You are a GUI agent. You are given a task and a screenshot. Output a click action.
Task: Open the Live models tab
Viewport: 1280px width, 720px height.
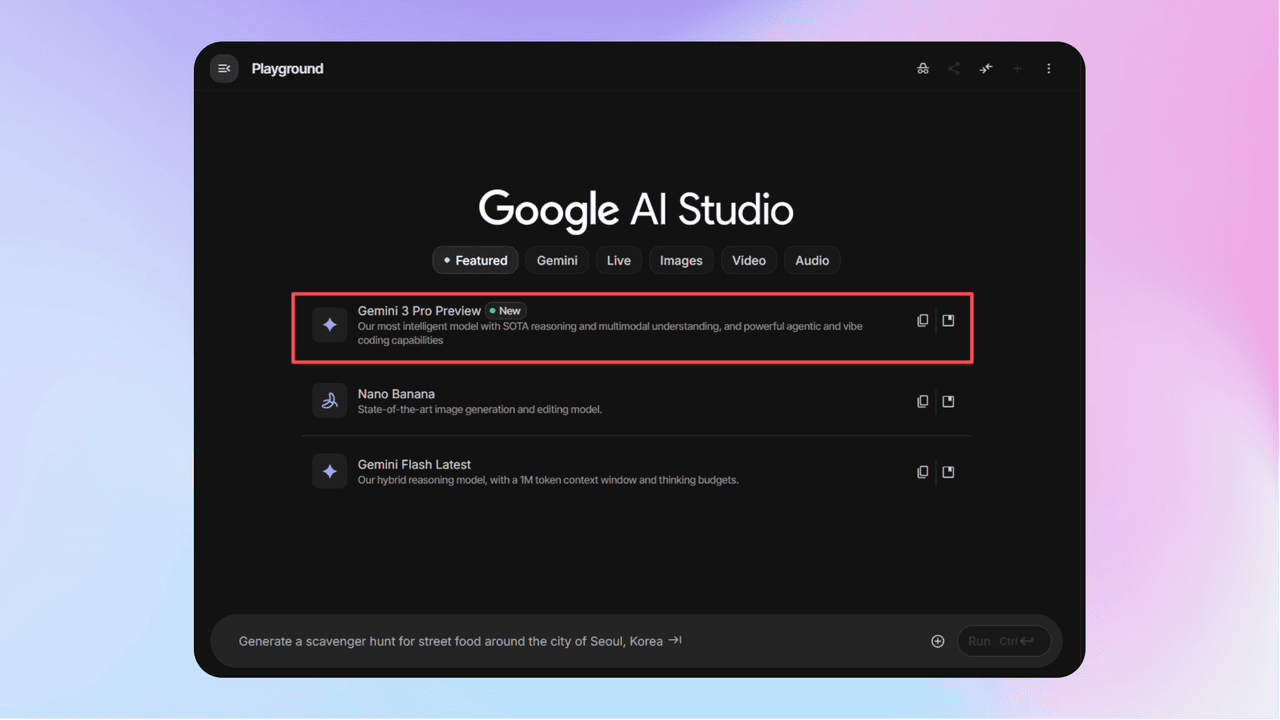619,260
